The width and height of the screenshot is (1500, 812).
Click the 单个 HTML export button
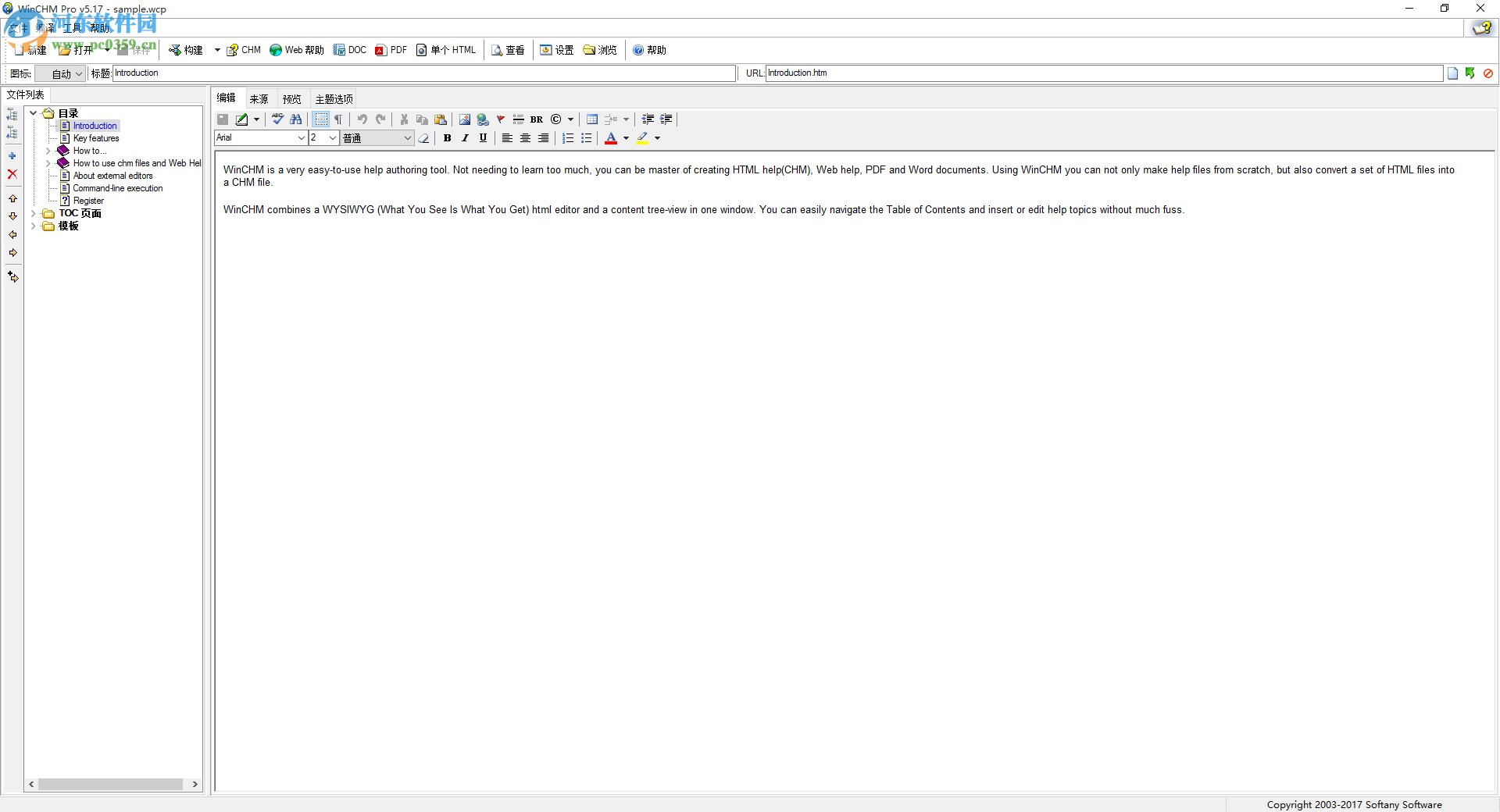445,50
